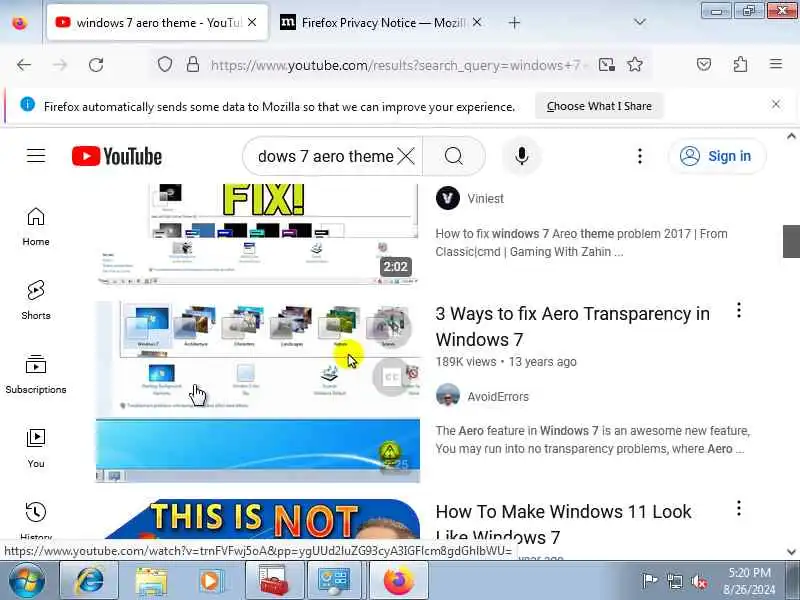Click the muted volume tray icon

(x=699, y=581)
